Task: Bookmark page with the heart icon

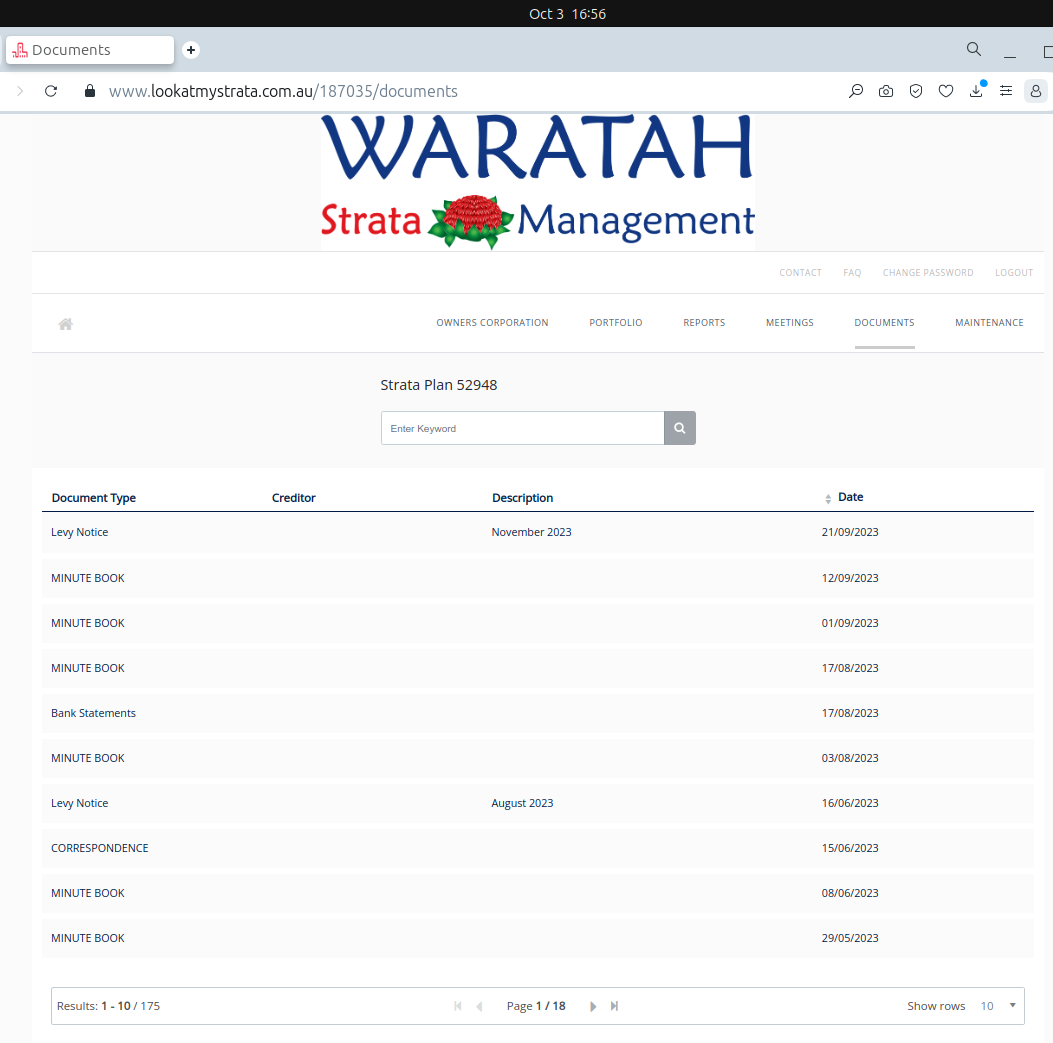Action: [946, 91]
